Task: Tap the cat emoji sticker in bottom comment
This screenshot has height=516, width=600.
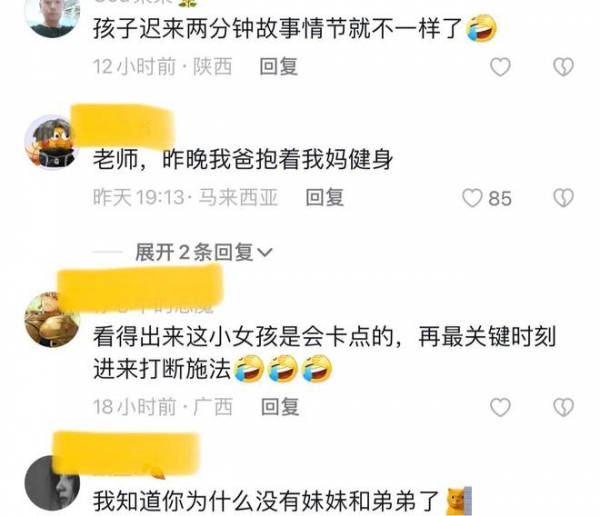Action: 459,501
